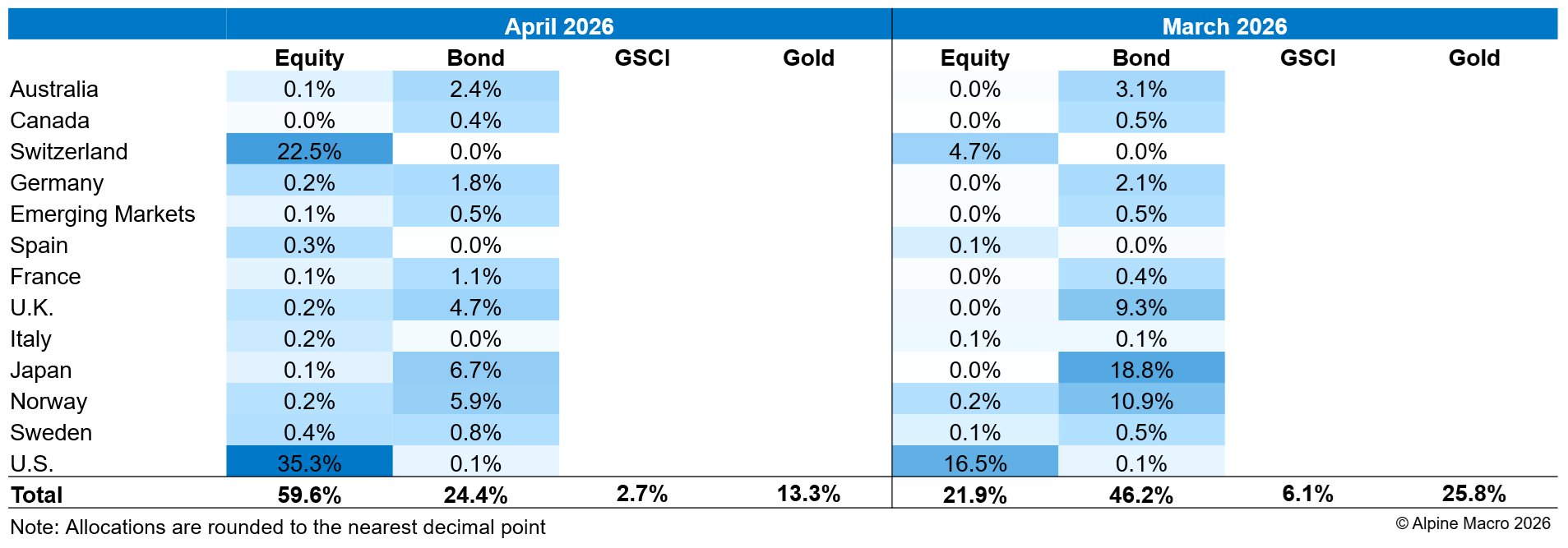This screenshot has height=548, width=1568.
Task: Select the April U.S. Equity 35.3% cell
Action: tap(309, 463)
